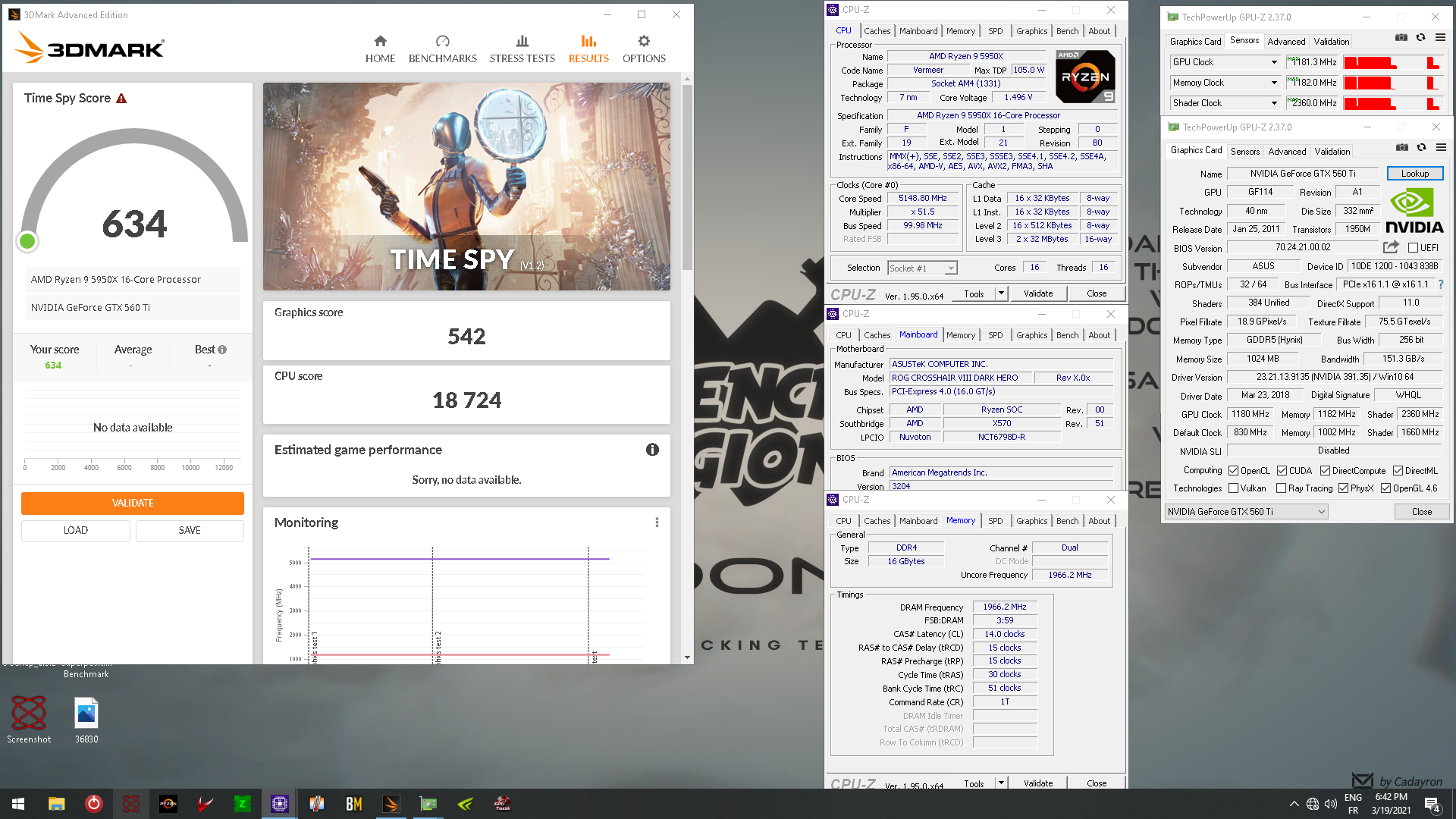1456x819 pixels.
Task: Expand the Shader Clock sensor dropdown
Action: 1274,103
